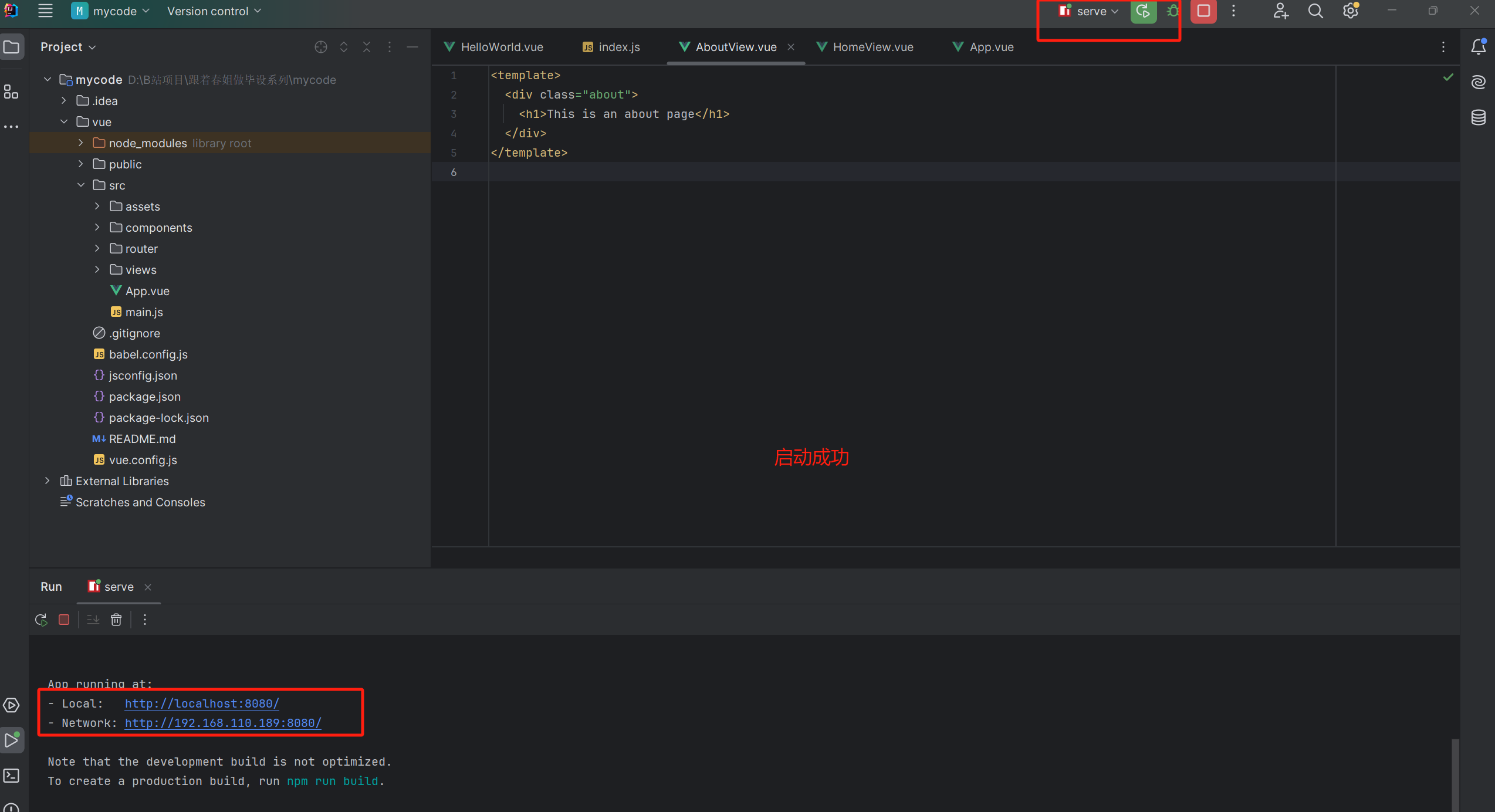Open the serve run configuration dropdown
Image resolution: width=1495 pixels, height=812 pixels.
point(1090,11)
